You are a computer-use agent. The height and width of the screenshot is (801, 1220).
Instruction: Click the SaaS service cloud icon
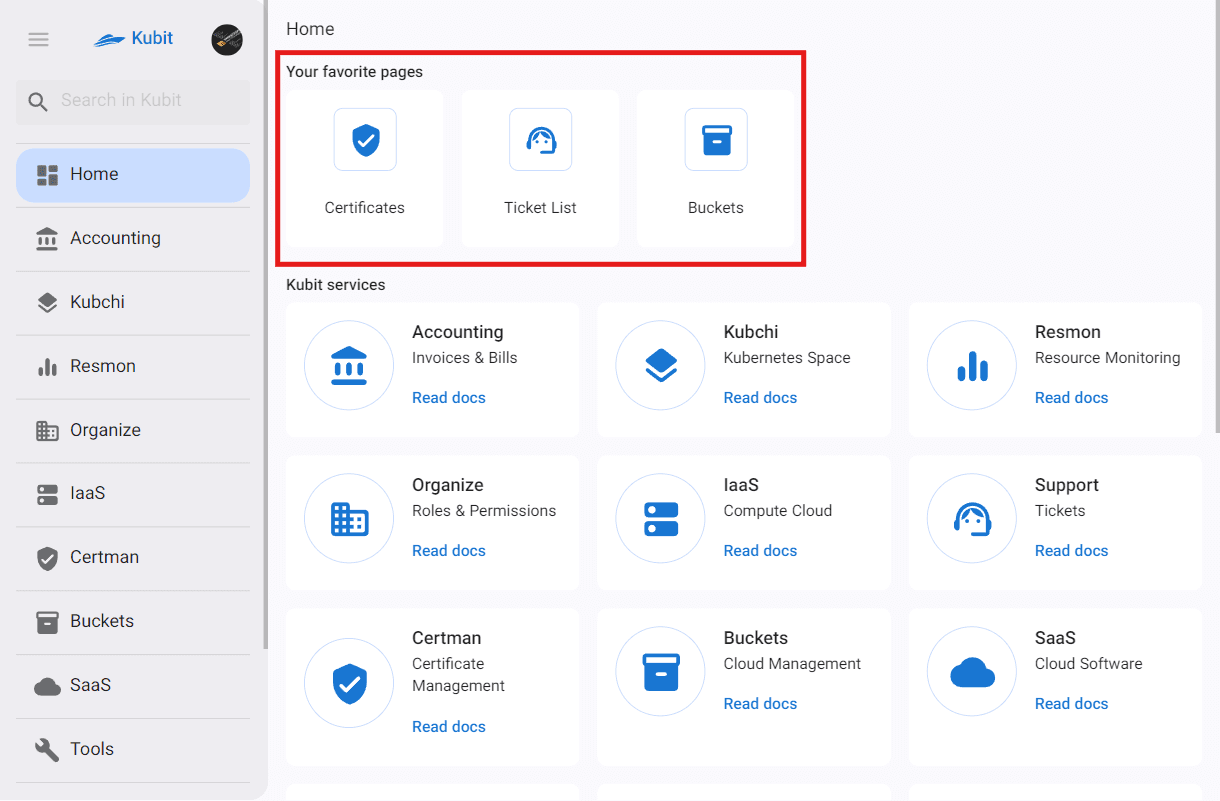click(x=972, y=672)
